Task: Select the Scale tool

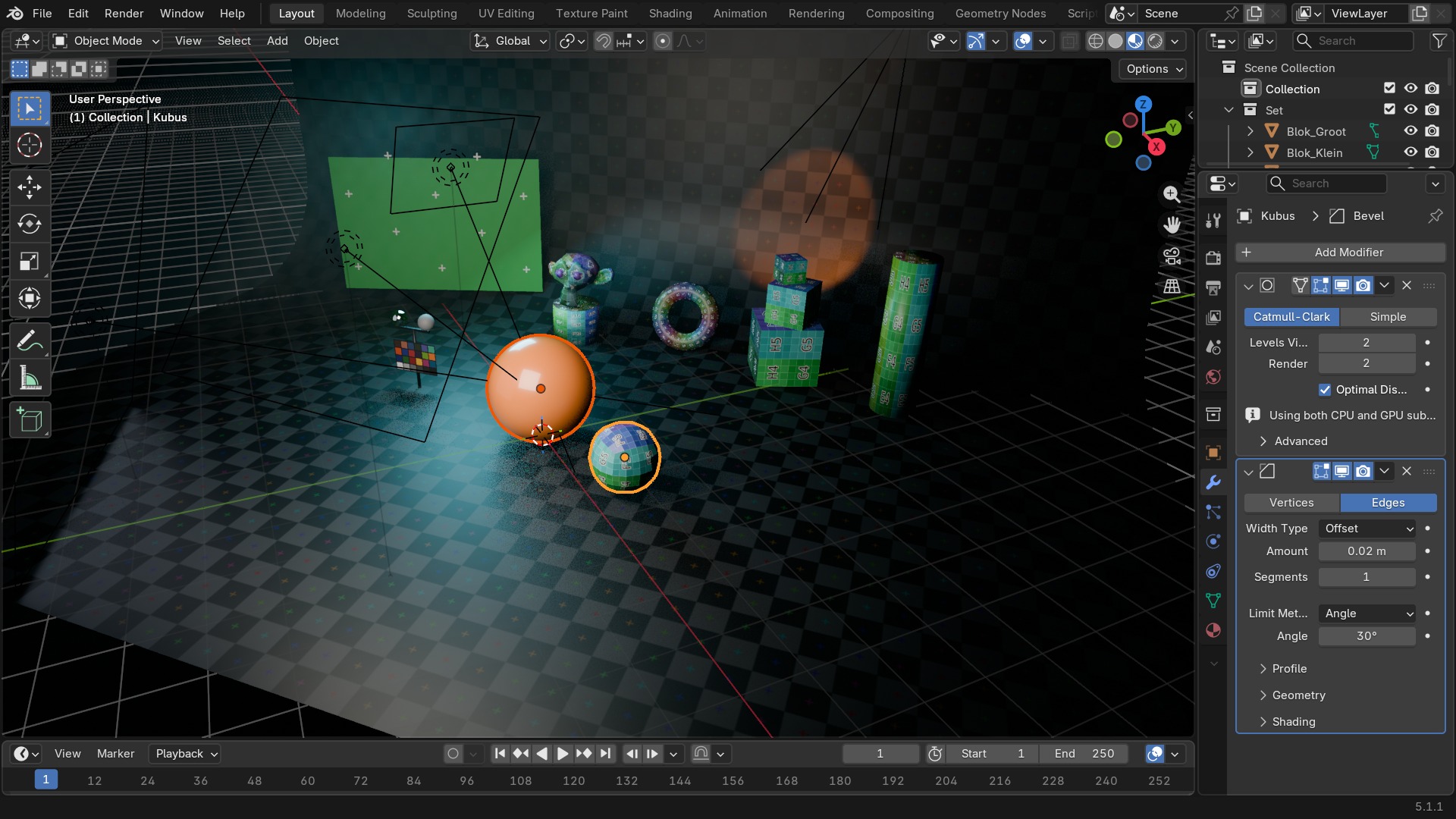Action: 30,262
